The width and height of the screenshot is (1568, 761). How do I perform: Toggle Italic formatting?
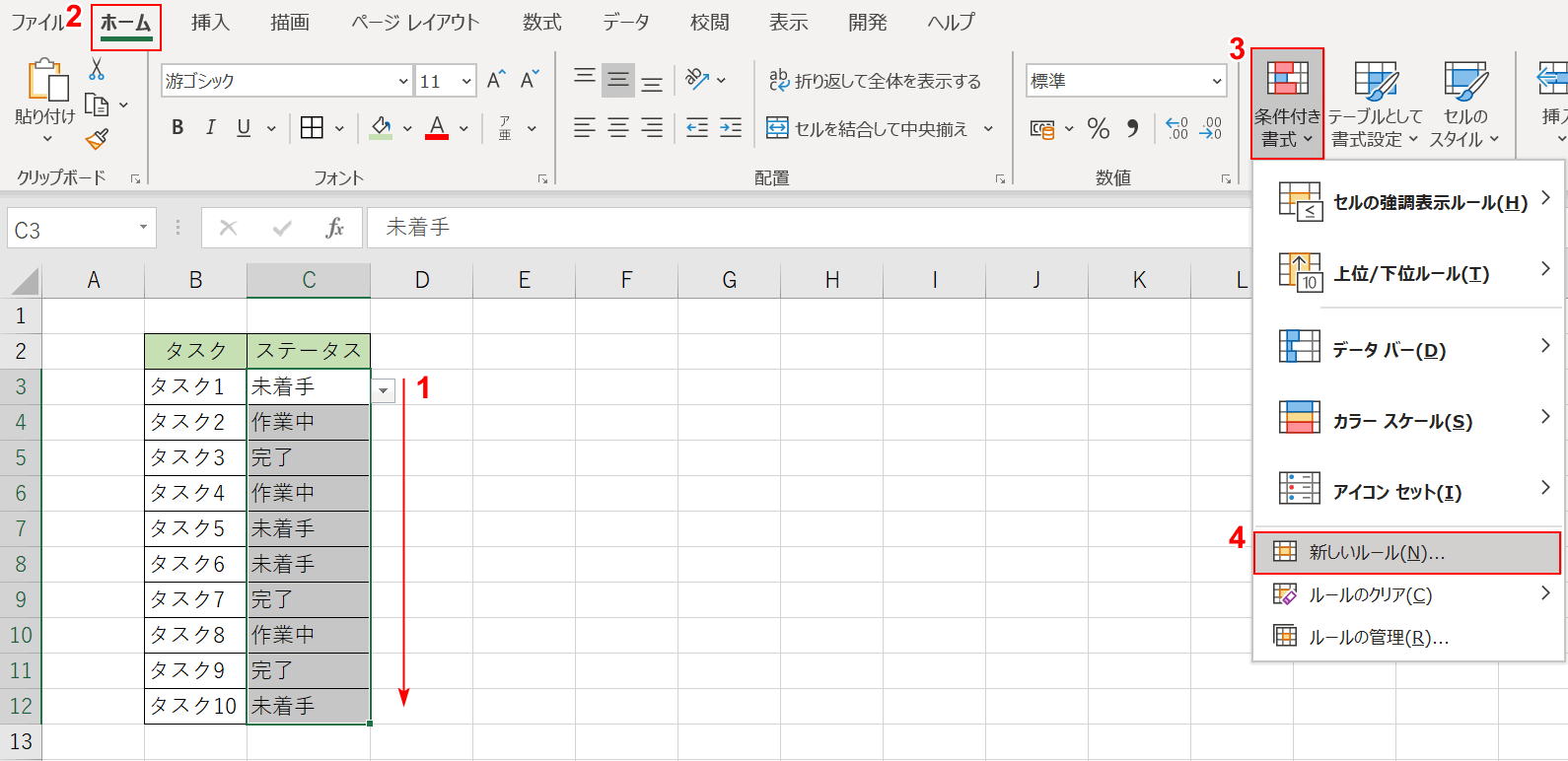[210, 127]
